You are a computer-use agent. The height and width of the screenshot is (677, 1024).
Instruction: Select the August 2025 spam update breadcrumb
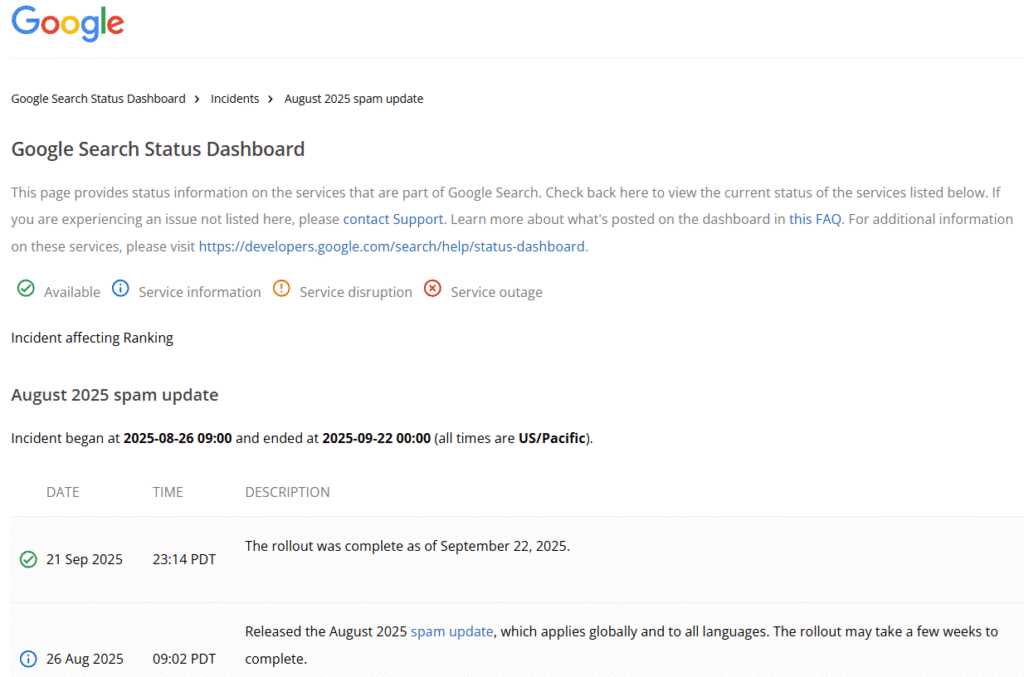(353, 99)
